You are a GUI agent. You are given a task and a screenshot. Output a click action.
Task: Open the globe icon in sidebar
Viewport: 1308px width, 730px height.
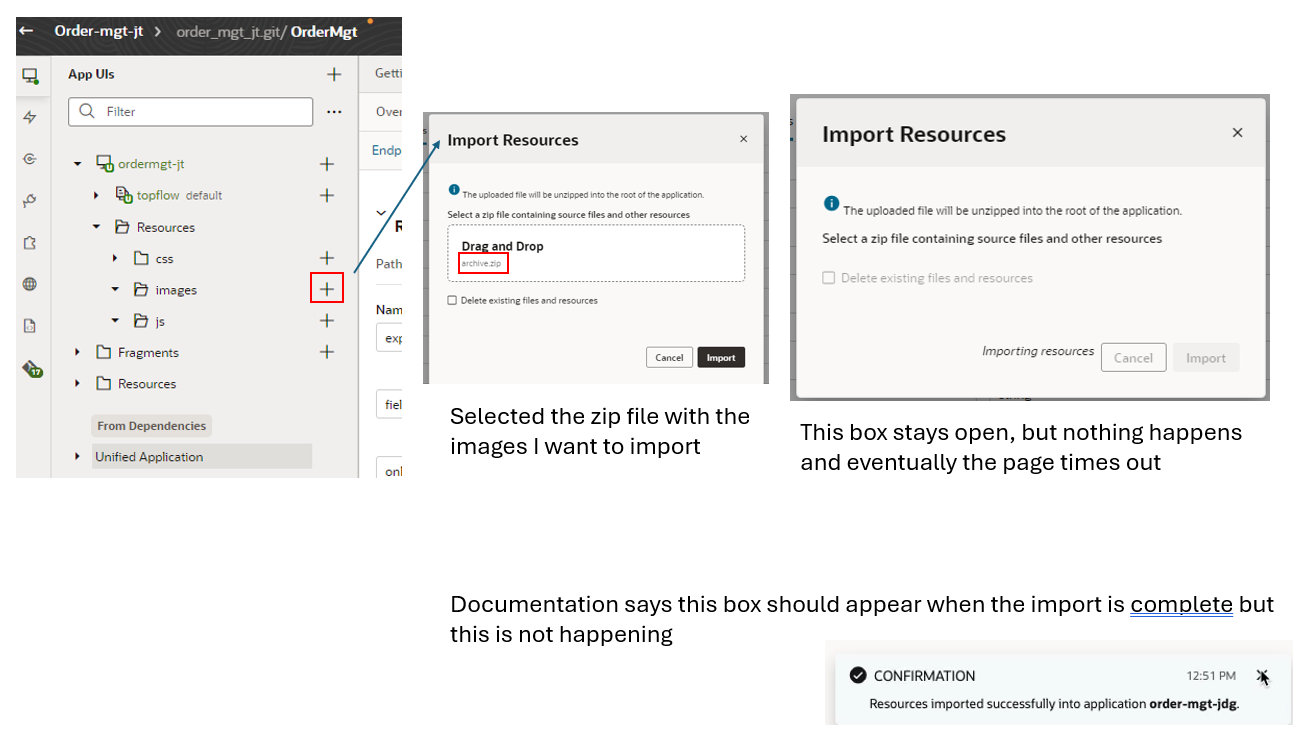tap(30, 284)
